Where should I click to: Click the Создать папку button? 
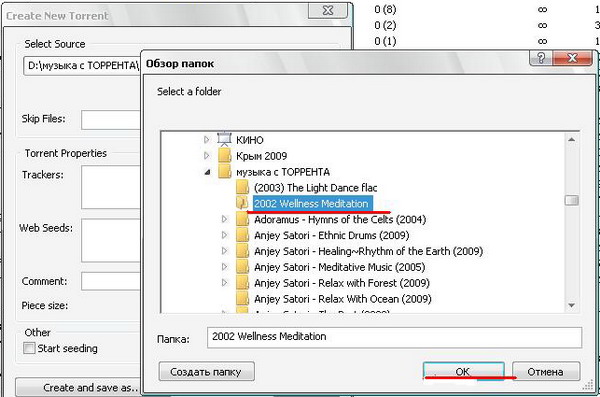point(206,371)
